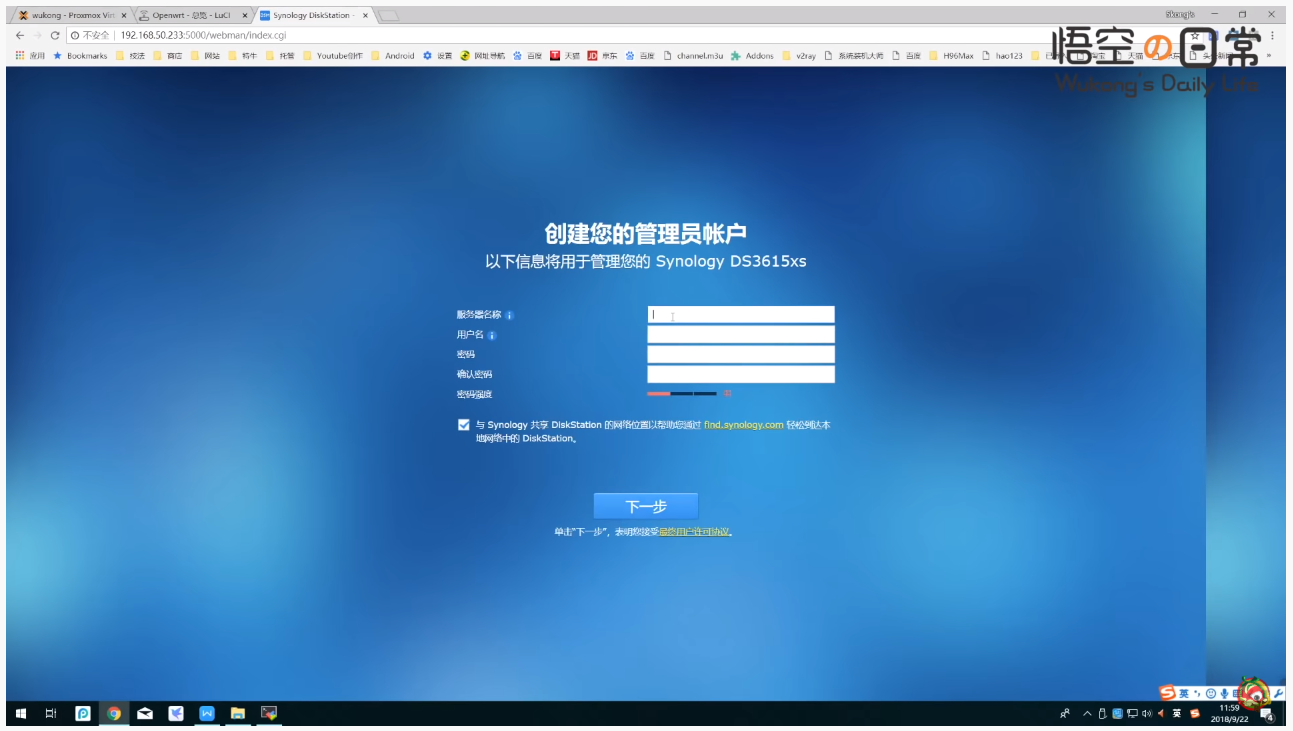Open the 最终用户许可协议 license link

(x=695, y=532)
